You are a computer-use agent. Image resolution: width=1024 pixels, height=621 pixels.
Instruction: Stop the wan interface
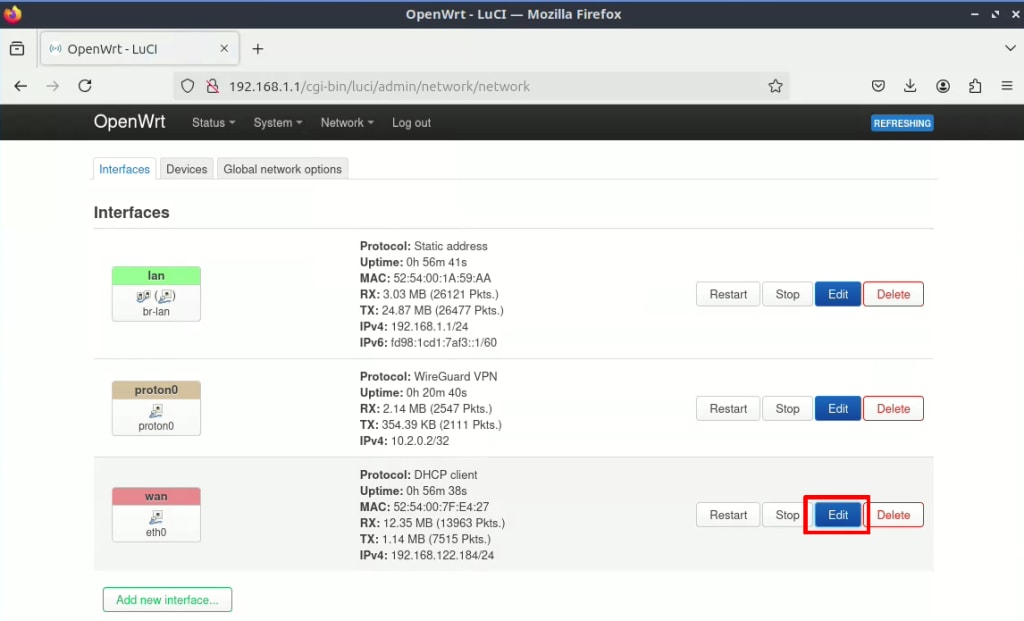788,515
